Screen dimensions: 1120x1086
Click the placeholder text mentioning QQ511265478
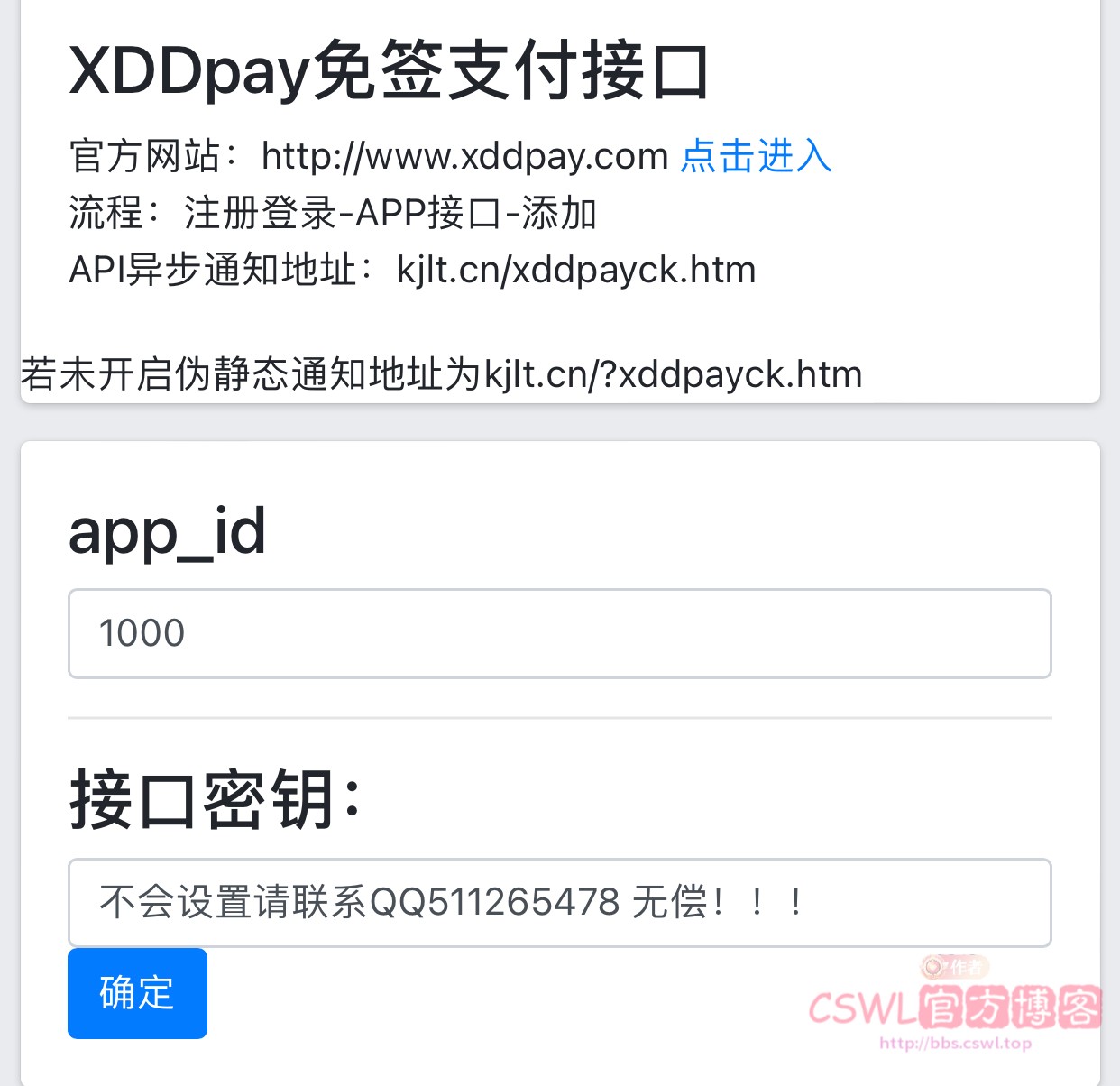click(451, 902)
